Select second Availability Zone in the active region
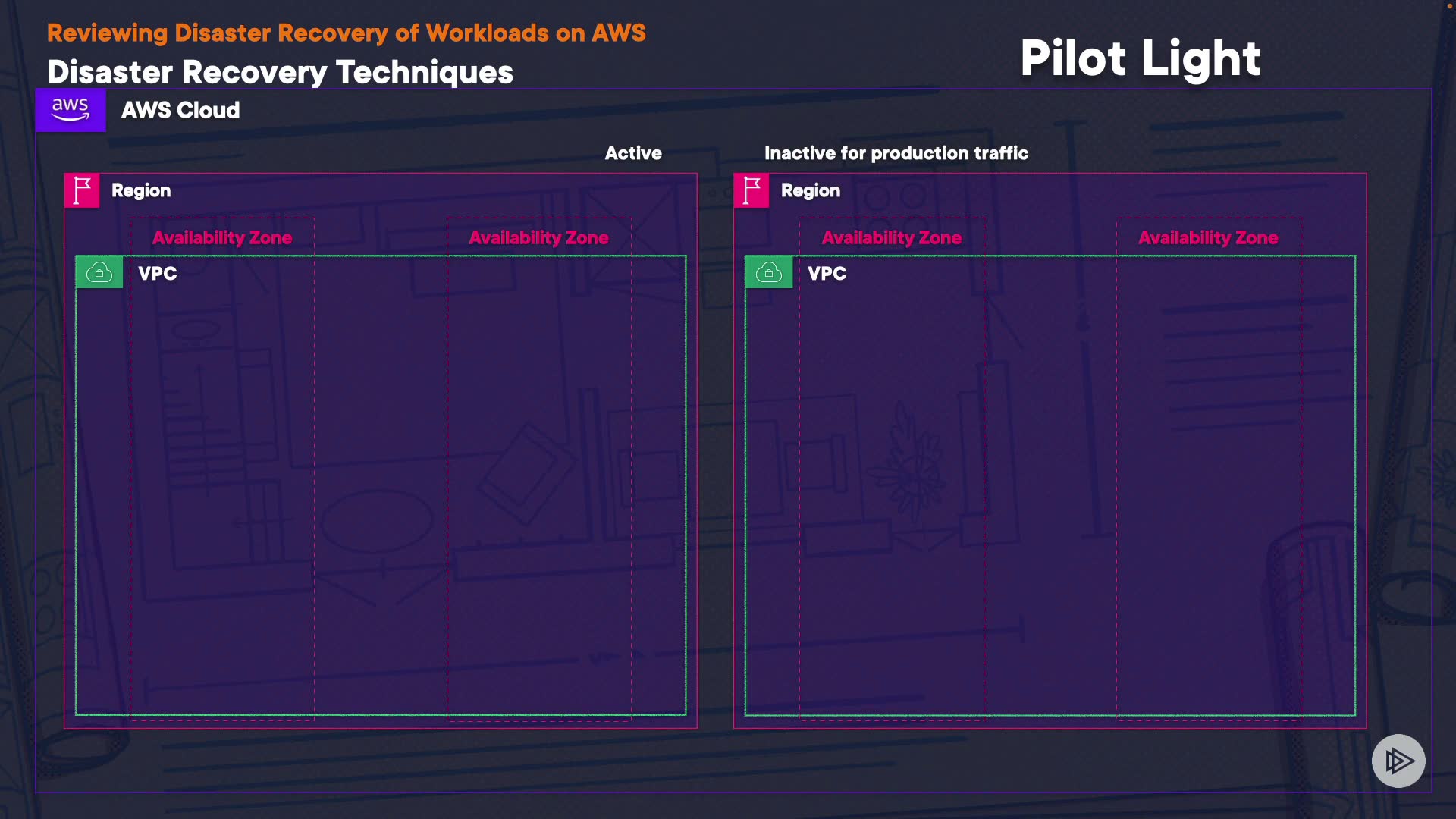 (x=538, y=238)
